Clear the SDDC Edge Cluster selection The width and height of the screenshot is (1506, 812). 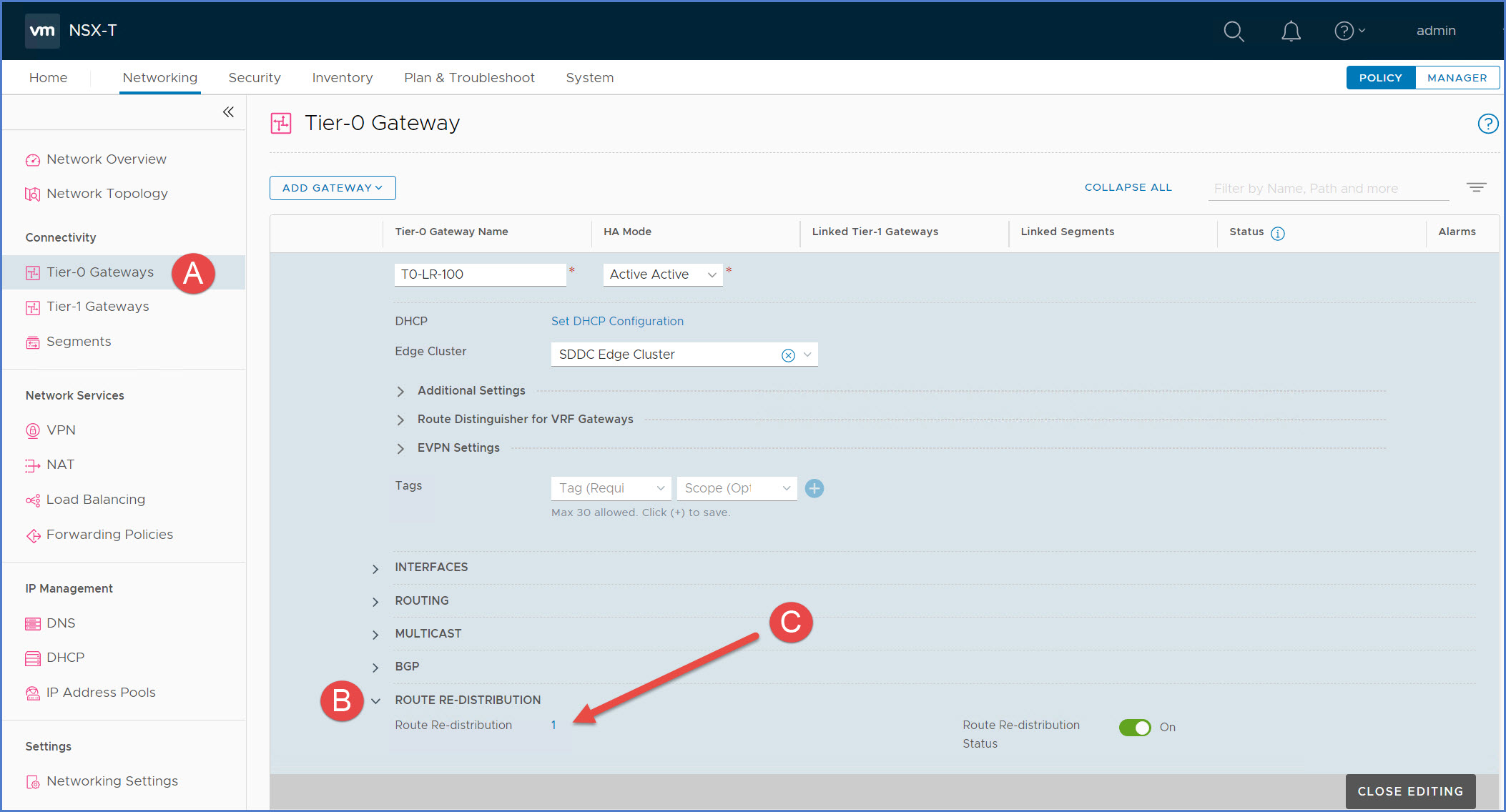pos(788,354)
